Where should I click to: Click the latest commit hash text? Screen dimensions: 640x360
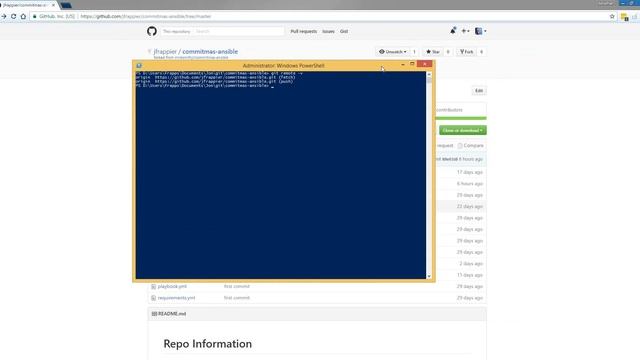(449, 159)
